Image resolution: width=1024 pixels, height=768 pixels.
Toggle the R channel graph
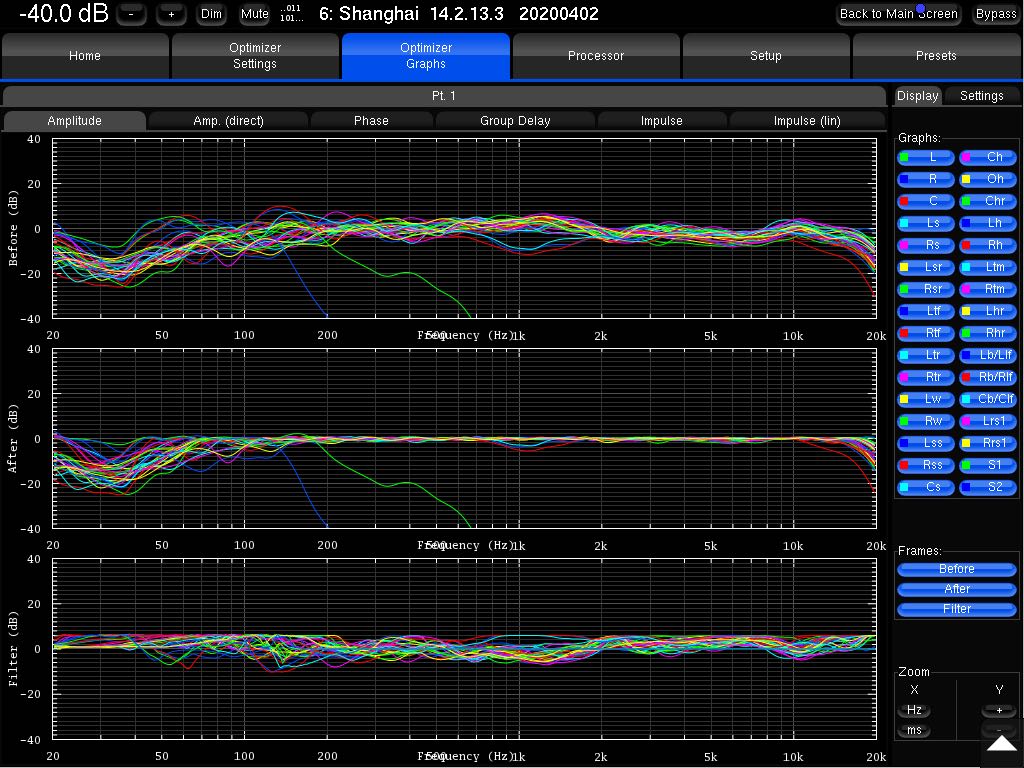click(x=926, y=179)
